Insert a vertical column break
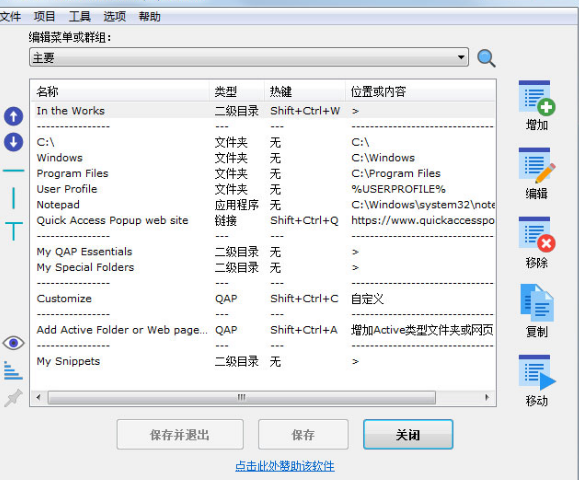This screenshot has width=579, height=480. (x=14, y=198)
